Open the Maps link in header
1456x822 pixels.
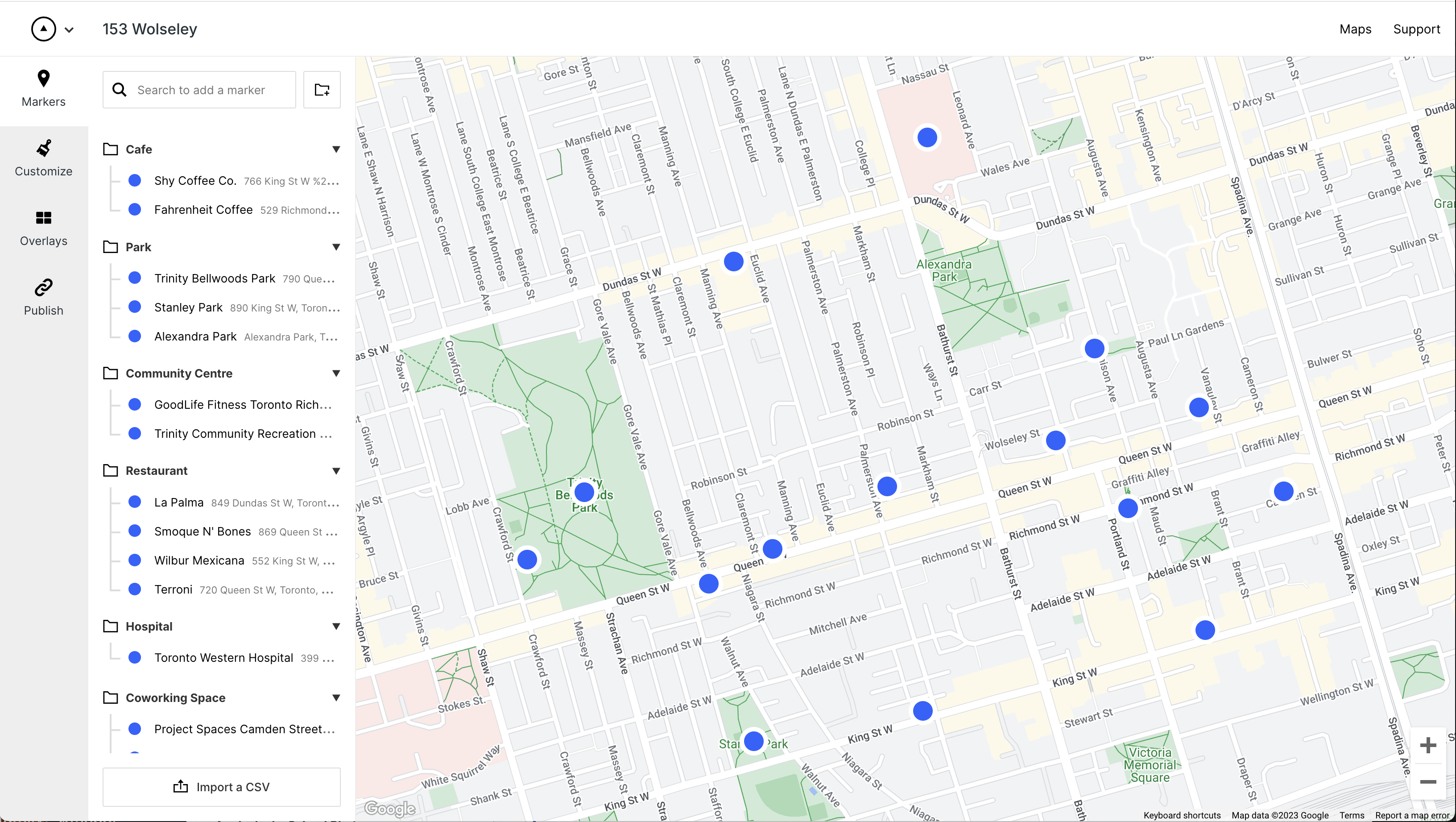point(1355,29)
